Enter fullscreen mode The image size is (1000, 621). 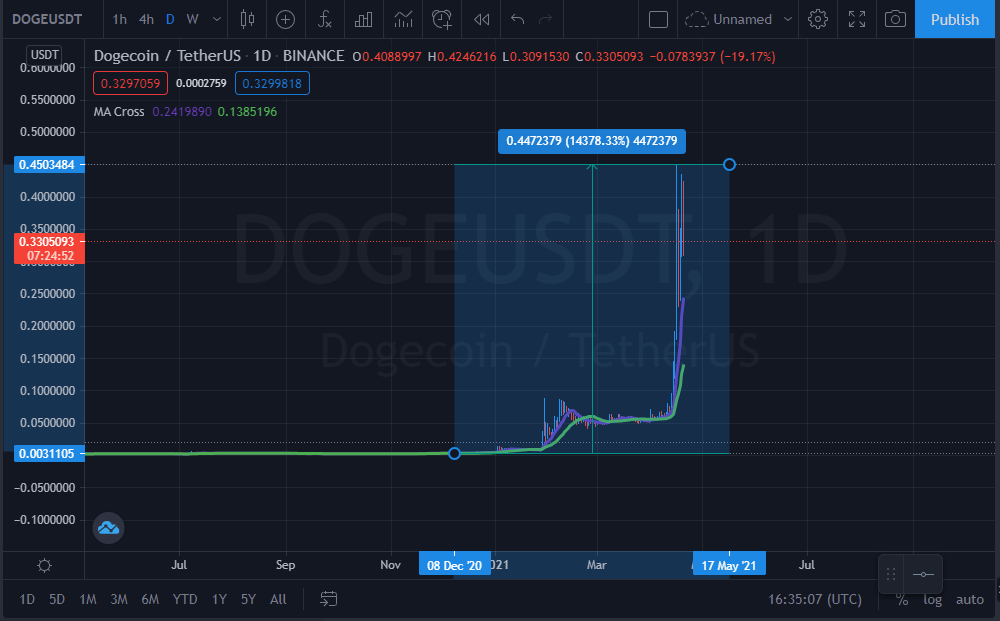[x=857, y=19]
